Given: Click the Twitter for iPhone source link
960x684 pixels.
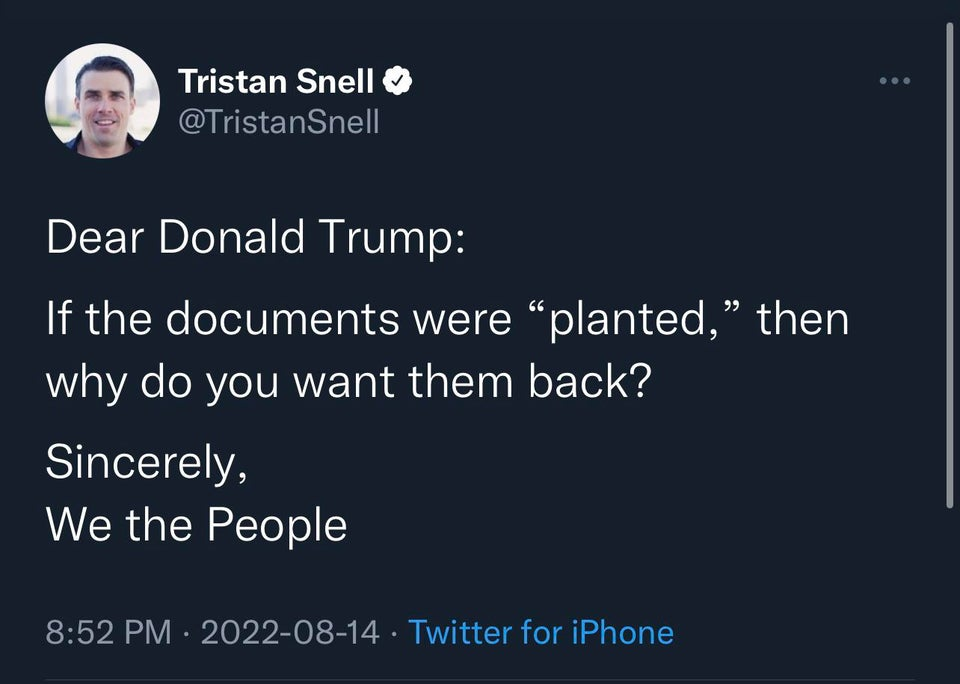Looking at the screenshot, I should (541, 632).
